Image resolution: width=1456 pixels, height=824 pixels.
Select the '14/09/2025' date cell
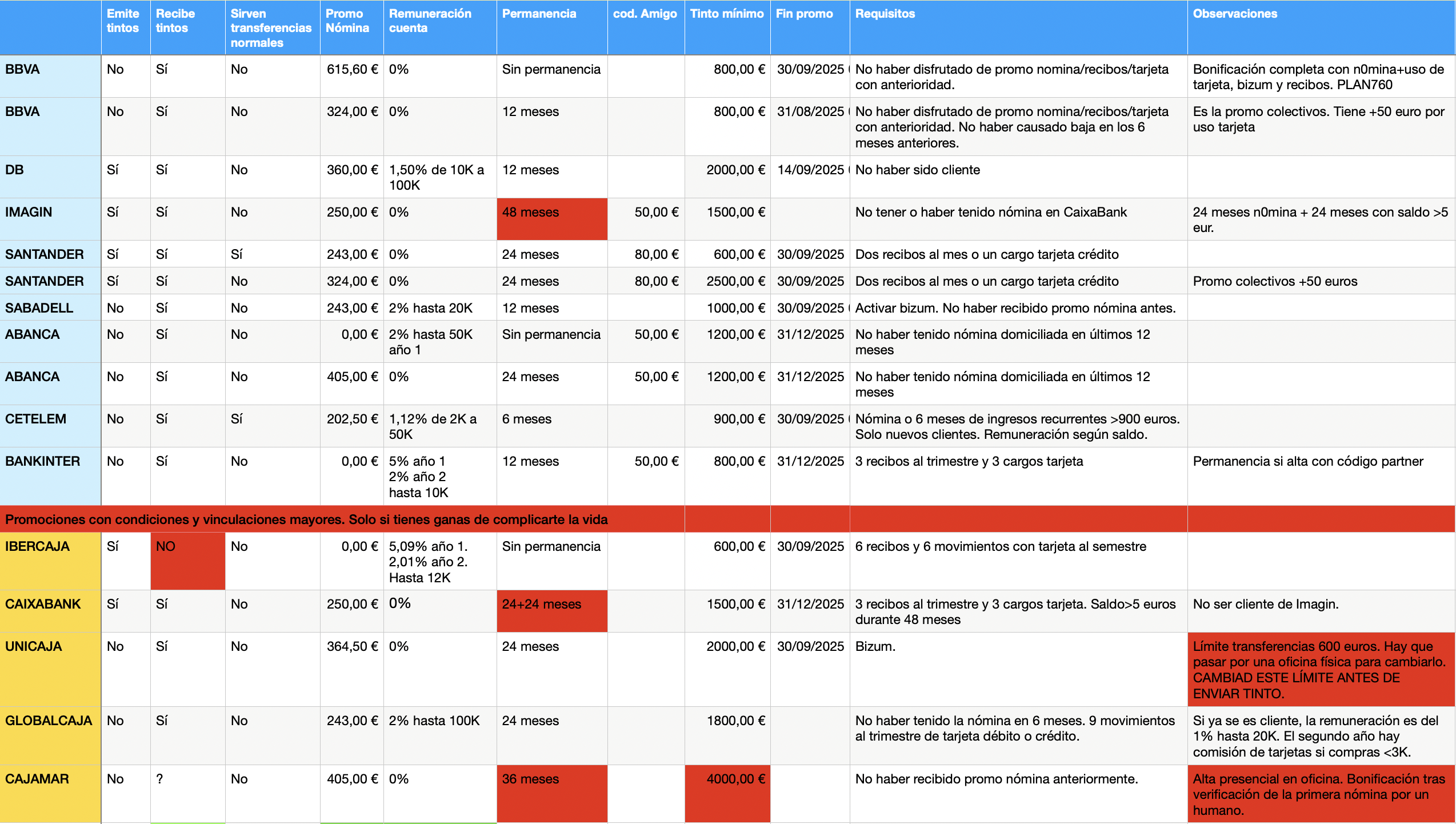point(810,177)
